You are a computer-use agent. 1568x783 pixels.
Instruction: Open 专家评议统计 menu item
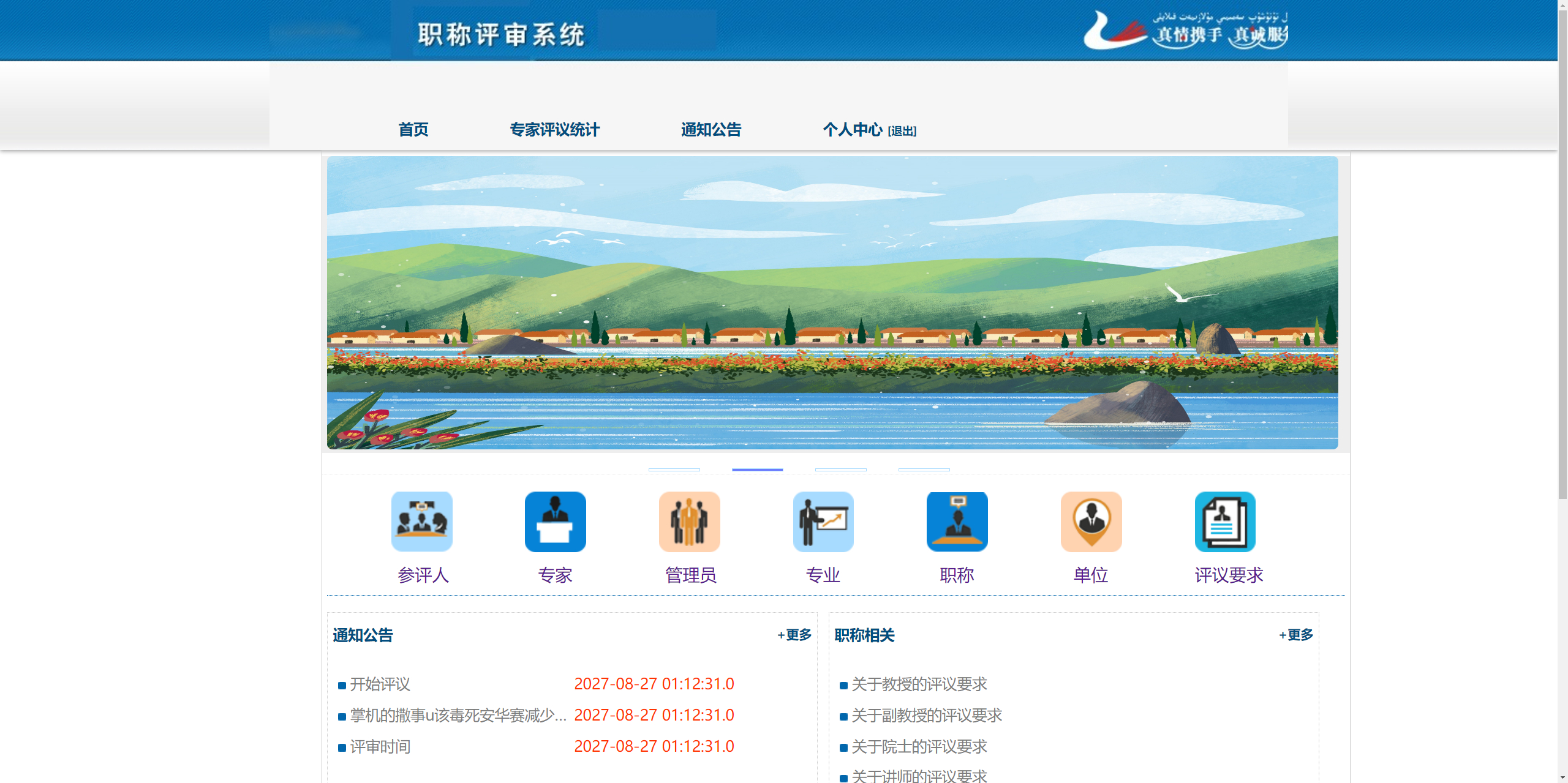coord(554,130)
